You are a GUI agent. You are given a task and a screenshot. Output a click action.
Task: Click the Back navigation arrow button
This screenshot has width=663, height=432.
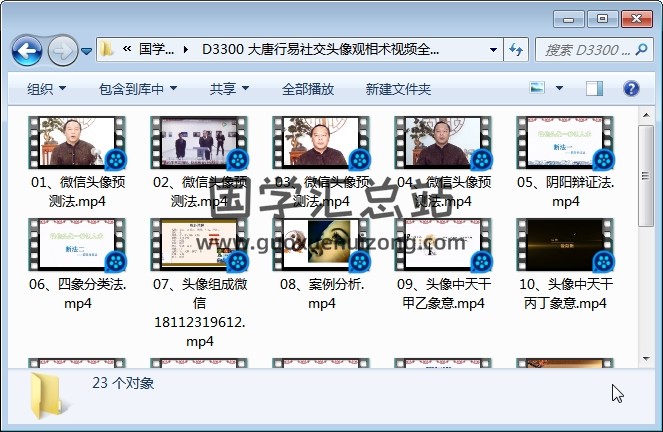click(26, 49)
